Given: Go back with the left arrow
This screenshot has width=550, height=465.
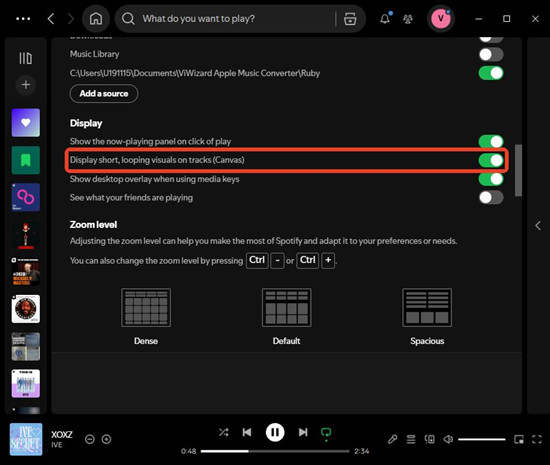Looking at the screenshot, I should (x=51, y=19).
